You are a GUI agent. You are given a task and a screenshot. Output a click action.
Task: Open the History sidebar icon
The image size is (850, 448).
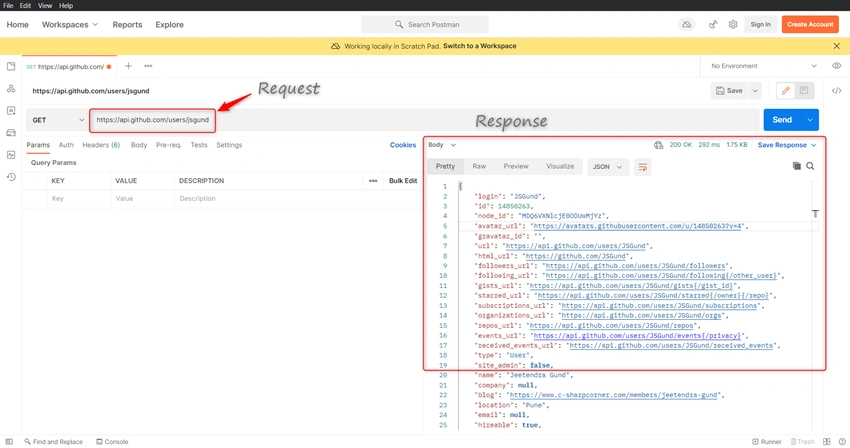click(11, 177)
